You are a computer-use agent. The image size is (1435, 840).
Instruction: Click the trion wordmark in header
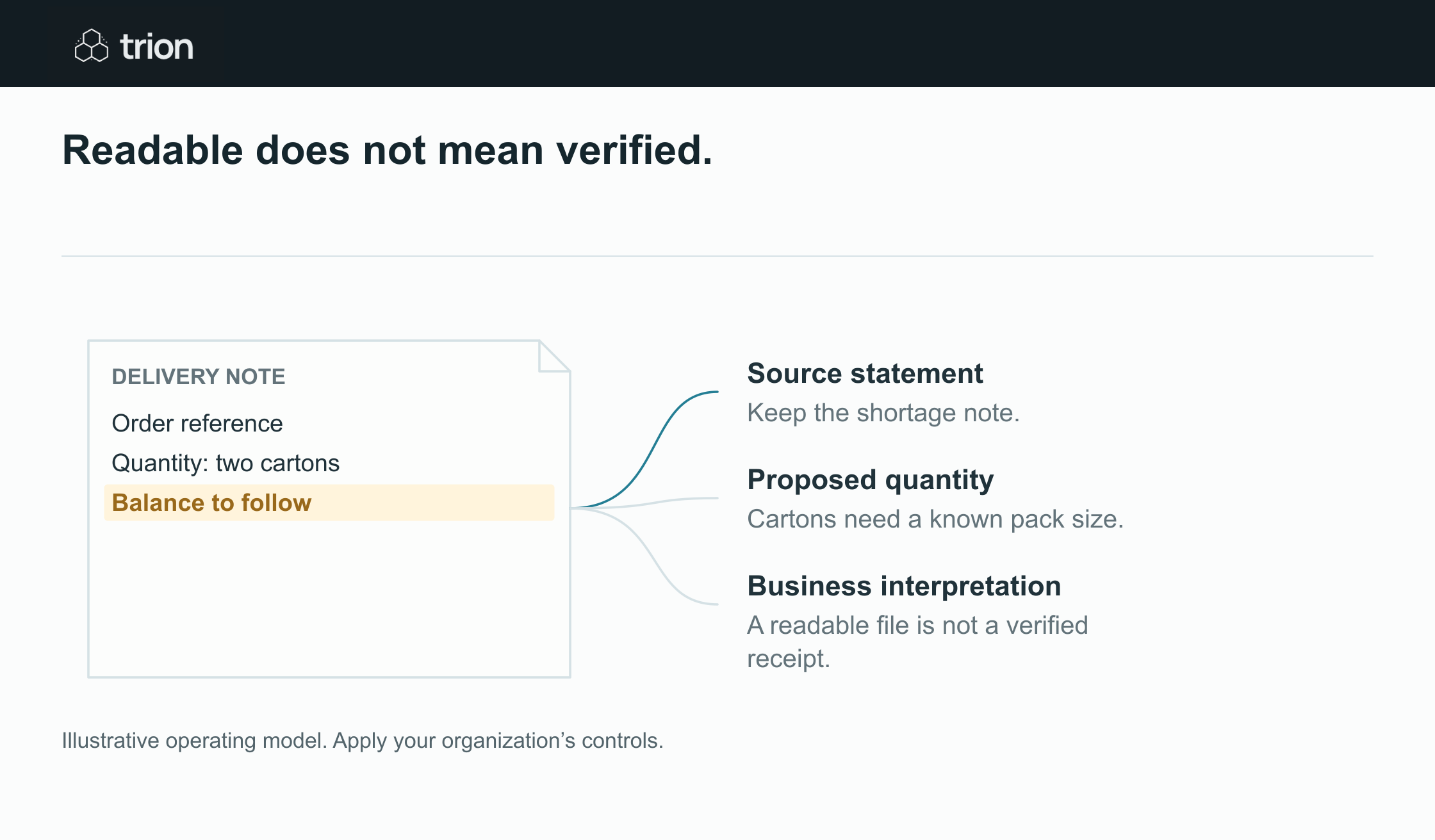(x=157, y=47)
